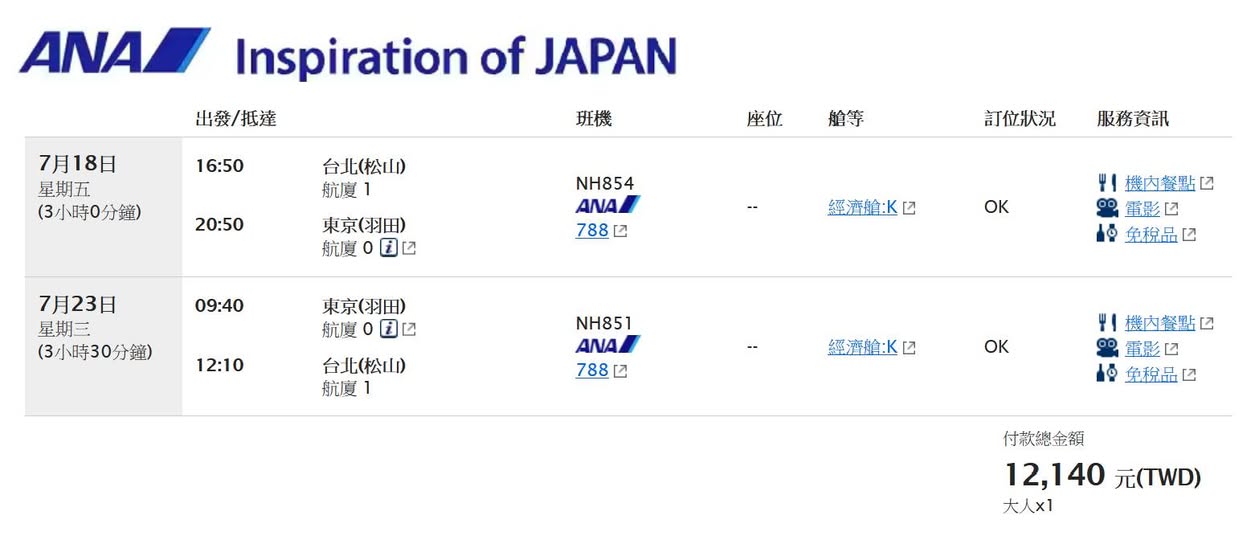Click the 服務資訊 column header
The height and width of the screenshot is (540, 1259).
1132,119
